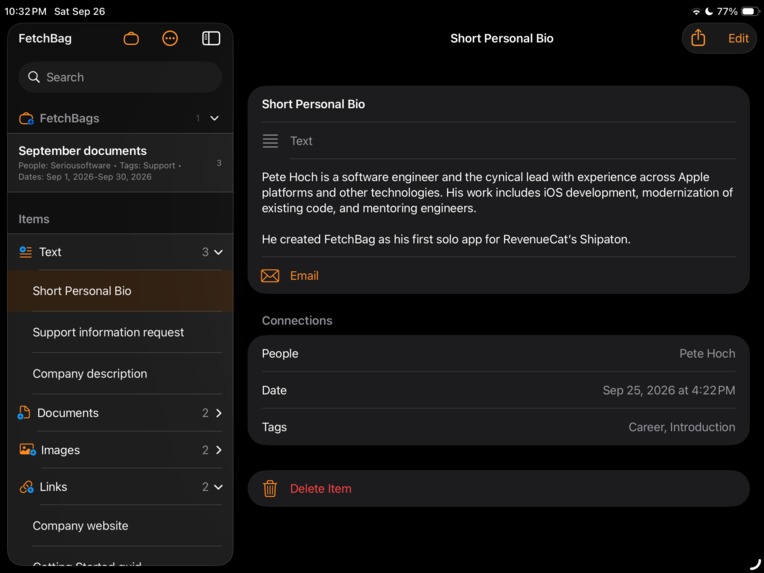The image size is (764, 573).
Task: Tap the share icon in the top right
Action: coord(698,38)
